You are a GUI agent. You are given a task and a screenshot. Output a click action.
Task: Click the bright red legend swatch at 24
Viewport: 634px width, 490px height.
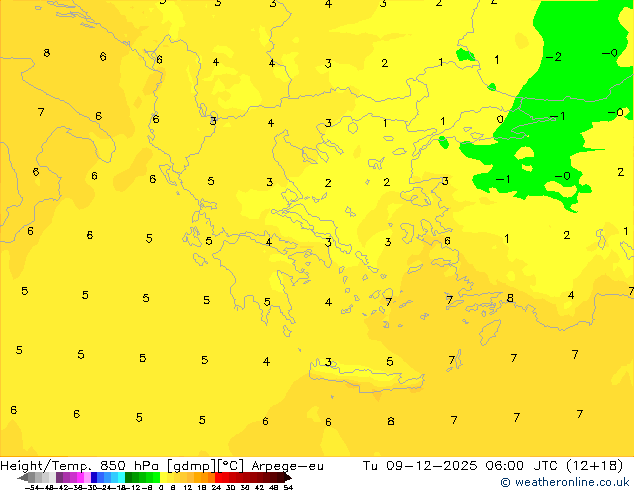click(218, 477)
